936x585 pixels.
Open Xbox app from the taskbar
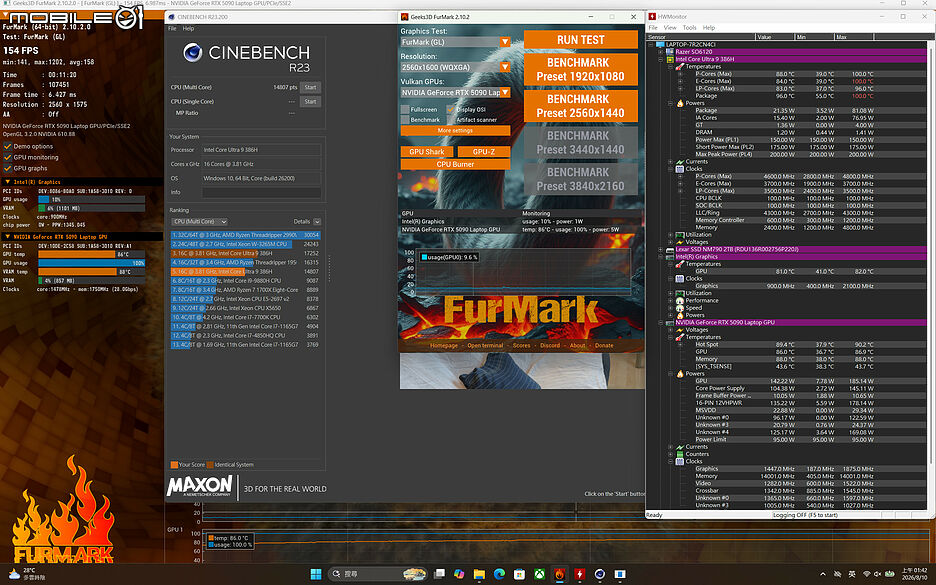[x=539, y=574]
